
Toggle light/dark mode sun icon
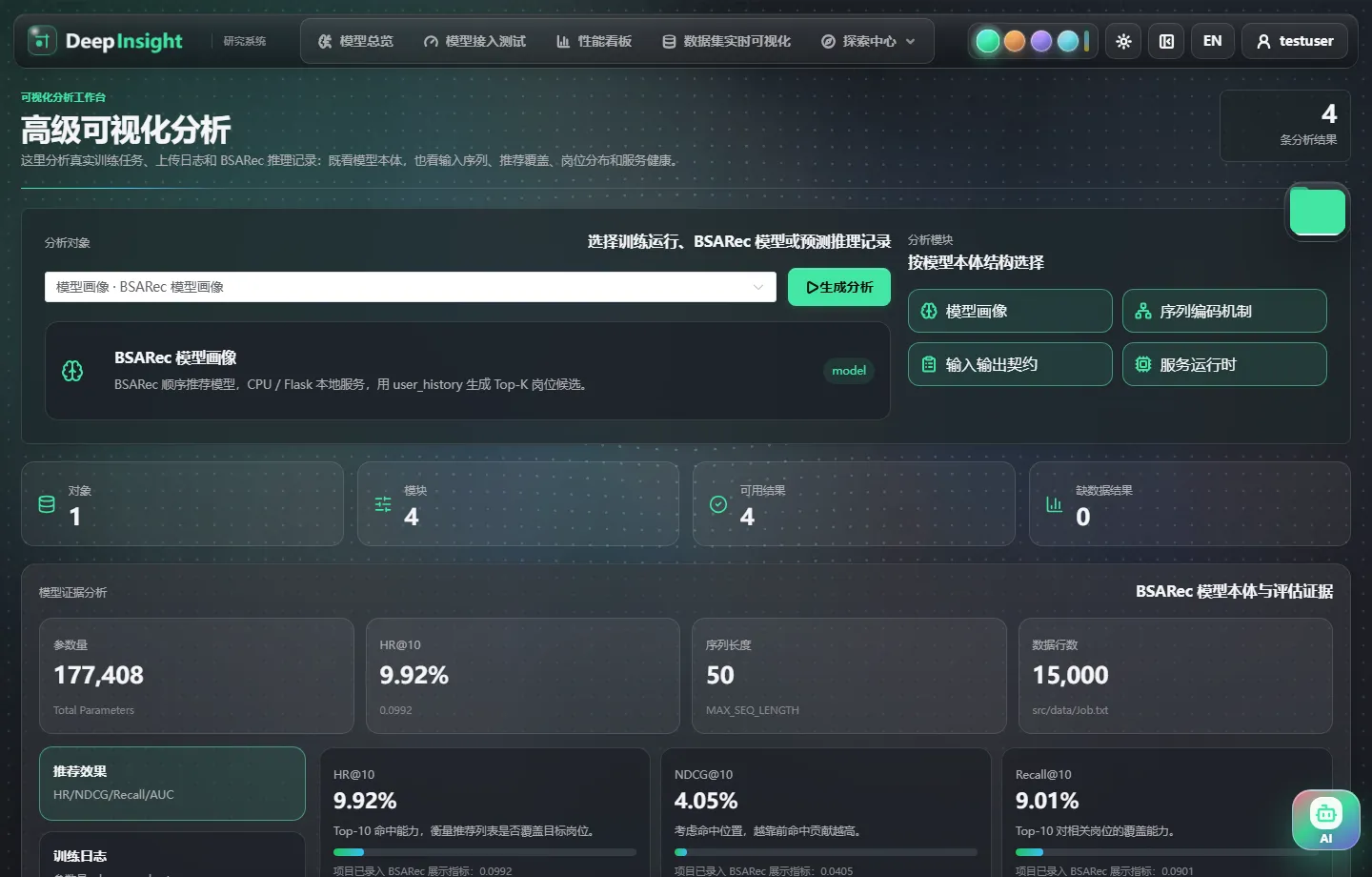coord(1124,41)
